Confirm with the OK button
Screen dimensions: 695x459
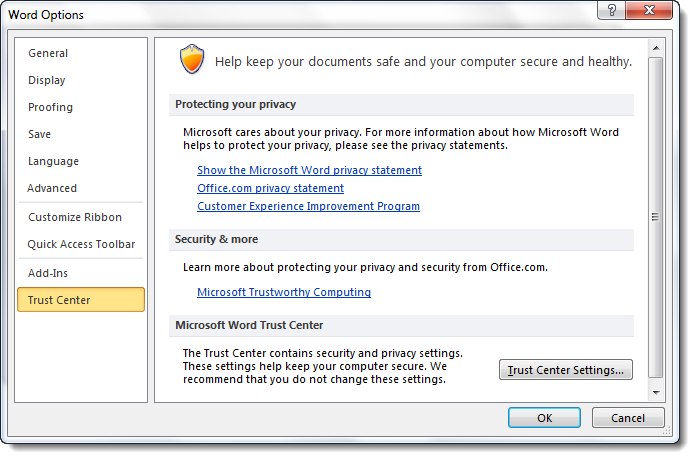[x=544, y=418]
